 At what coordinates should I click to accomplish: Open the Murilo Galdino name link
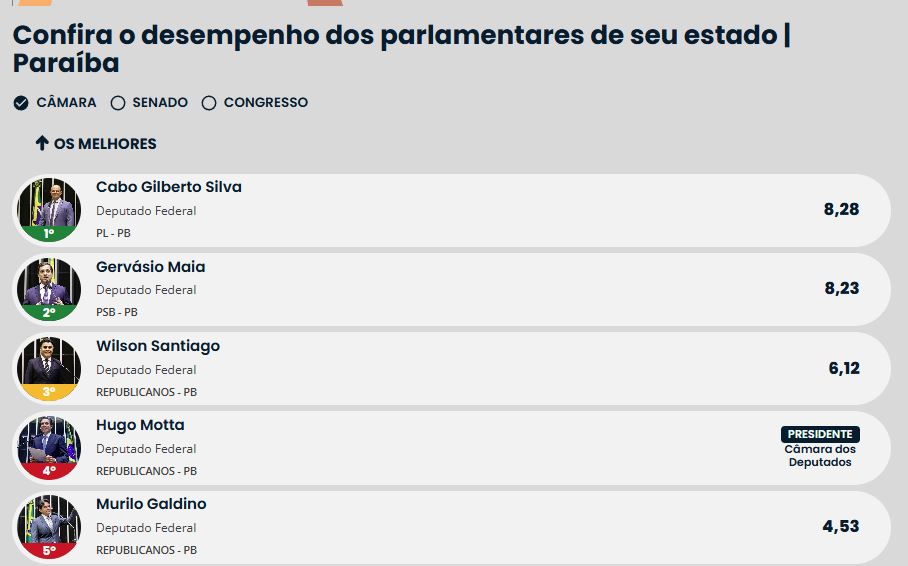pos(151,504)
